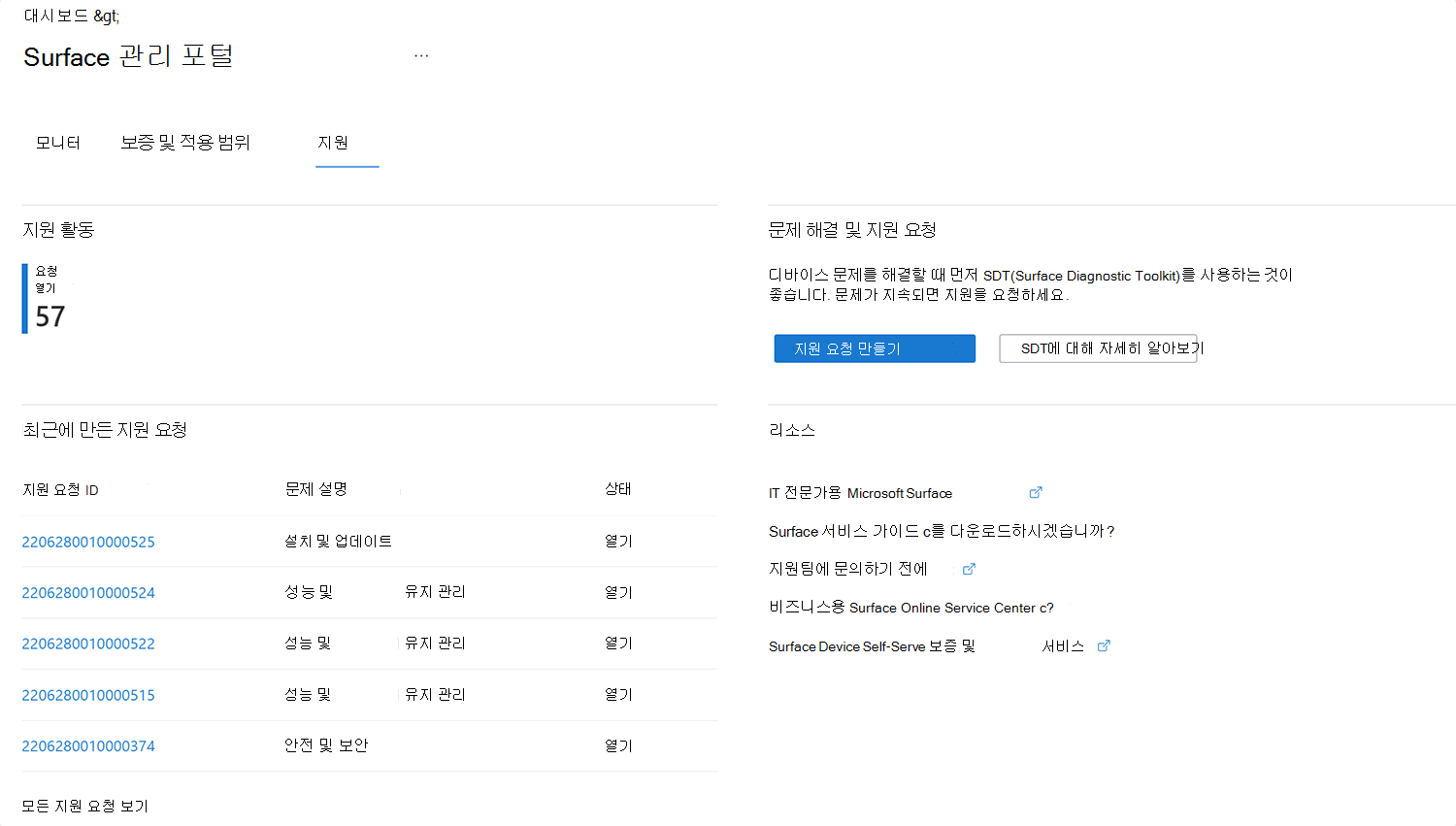
Task: Click the 지원 요청 ID column header
Action: coord(60,490)
